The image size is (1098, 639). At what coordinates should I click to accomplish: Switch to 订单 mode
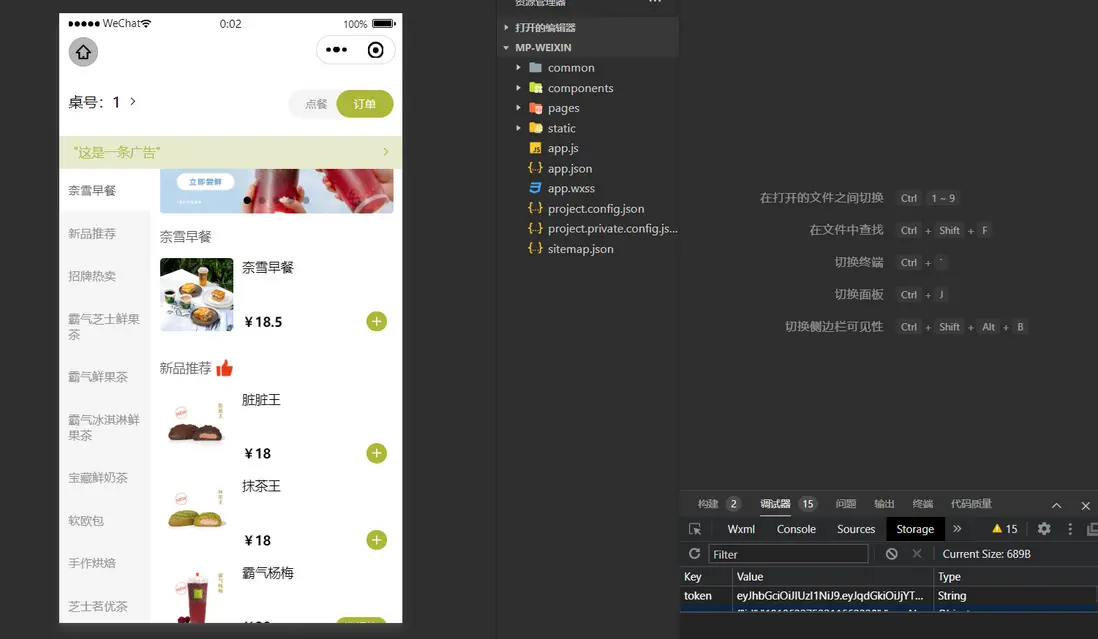364,104
